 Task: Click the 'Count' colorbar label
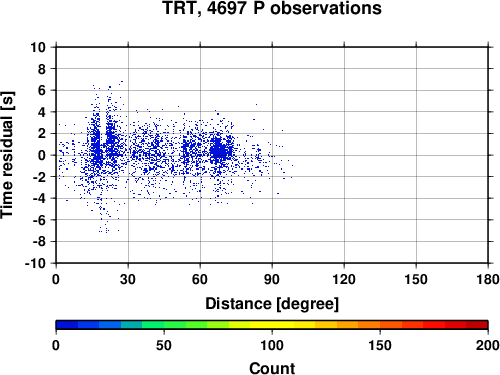tap(272, 368)
